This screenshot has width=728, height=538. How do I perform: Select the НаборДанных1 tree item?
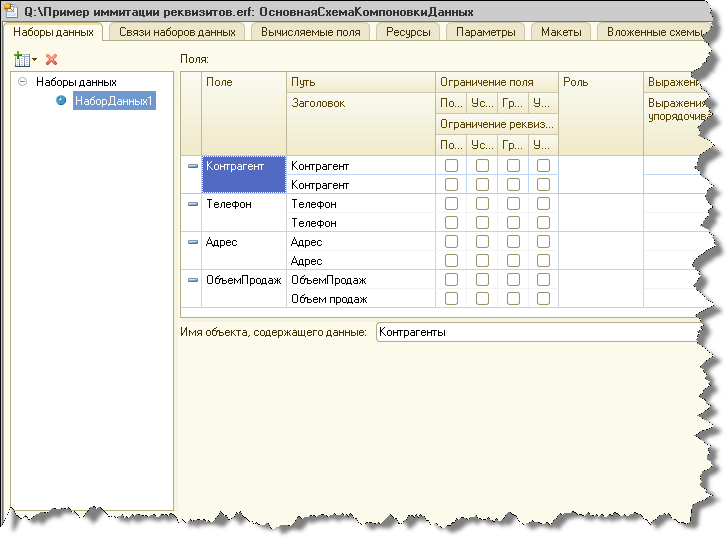(x=114, y=101)
